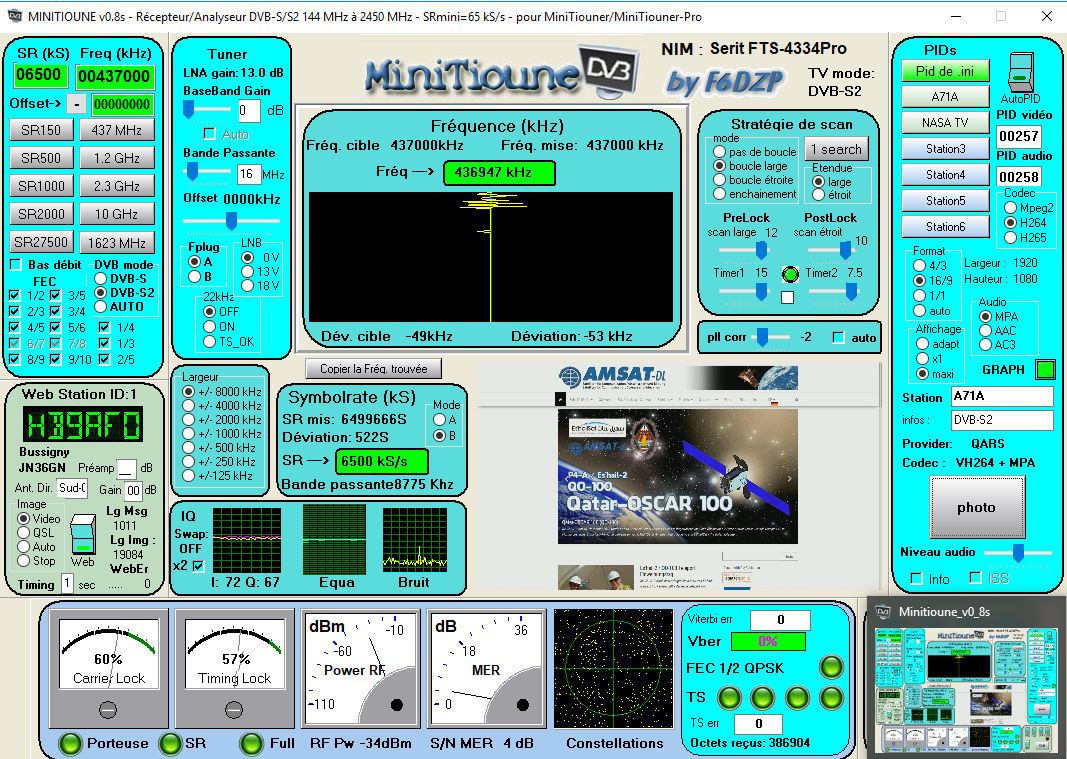Click the green LED between Timer1 and Timer2
Screen dimensions: 1067x759
(790, 274)
